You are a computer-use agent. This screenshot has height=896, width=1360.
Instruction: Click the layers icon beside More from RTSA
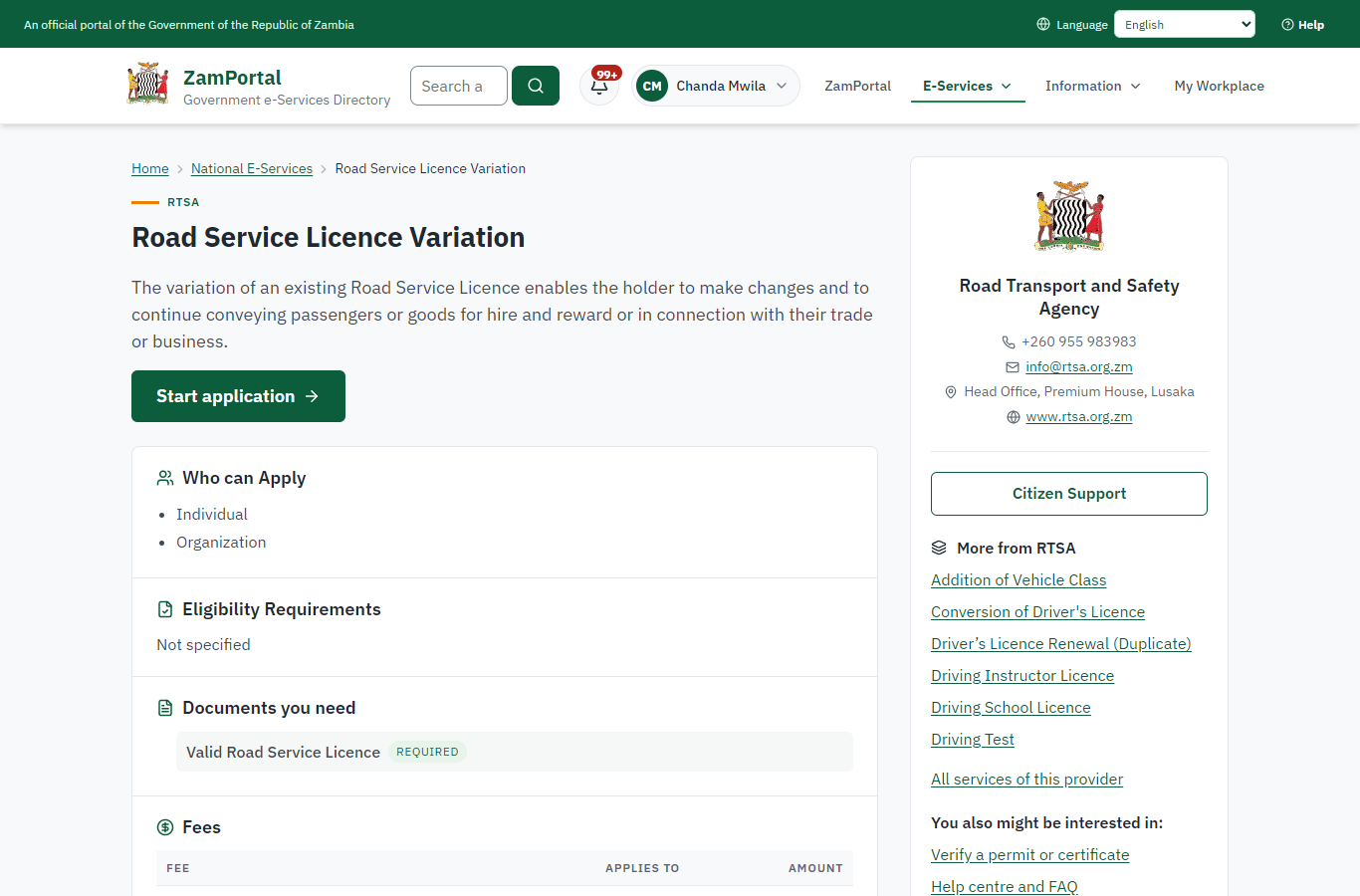[x=939, y=548]
